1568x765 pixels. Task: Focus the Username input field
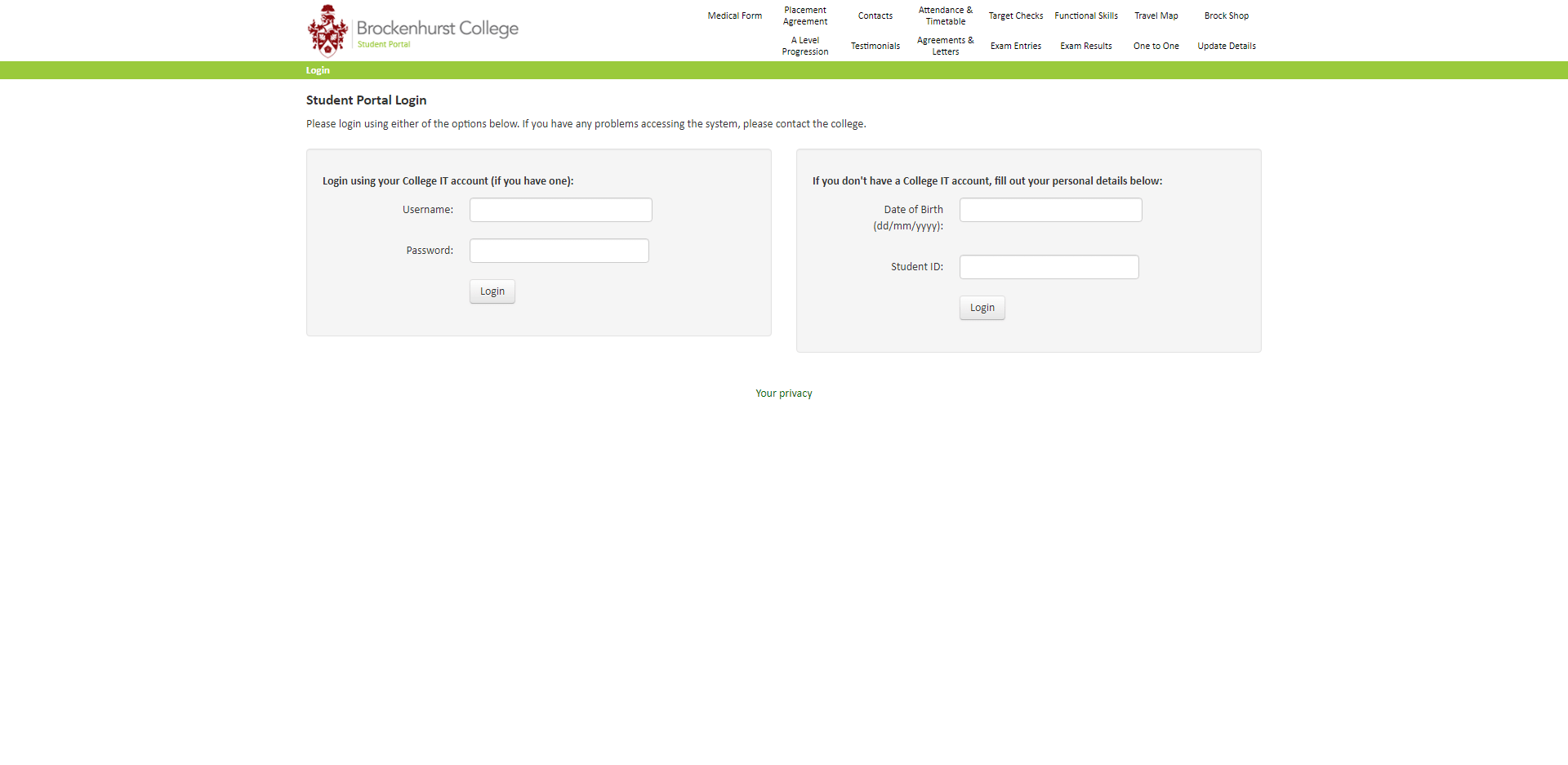pyautogui.click(x=561, y=210)
